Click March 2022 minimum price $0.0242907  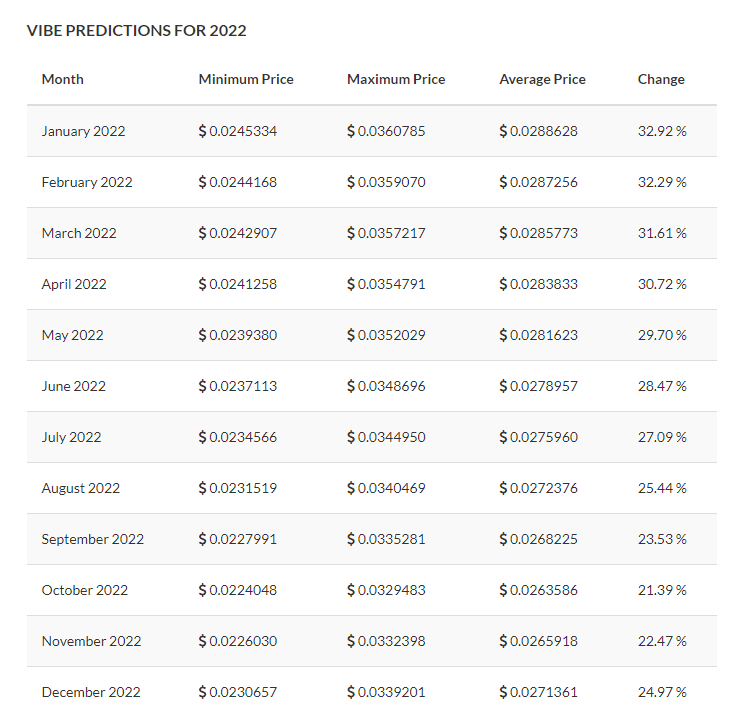click(238, 233)
